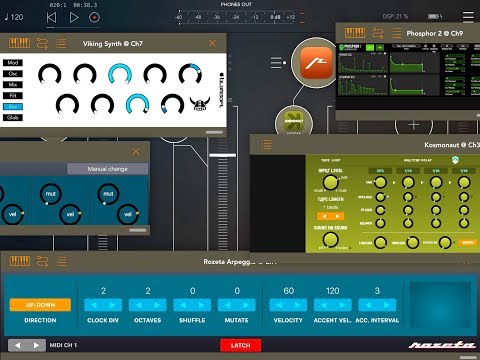Click the green Kosmonaut node icon
Viewport: 480px width, 360px height.
[294, 122]
